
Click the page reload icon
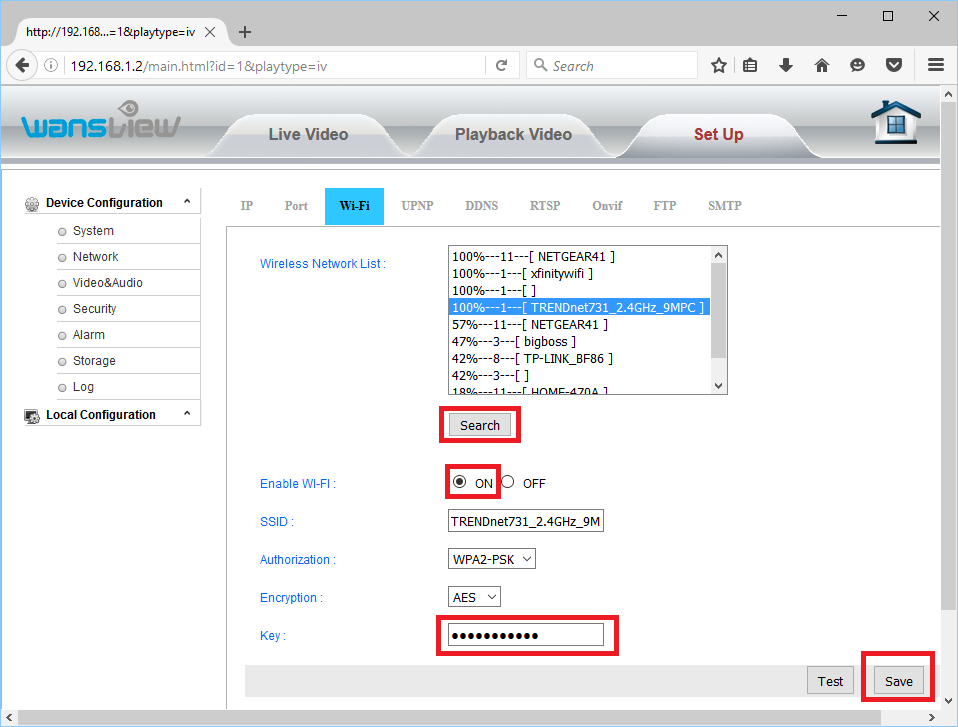(501, 66)
